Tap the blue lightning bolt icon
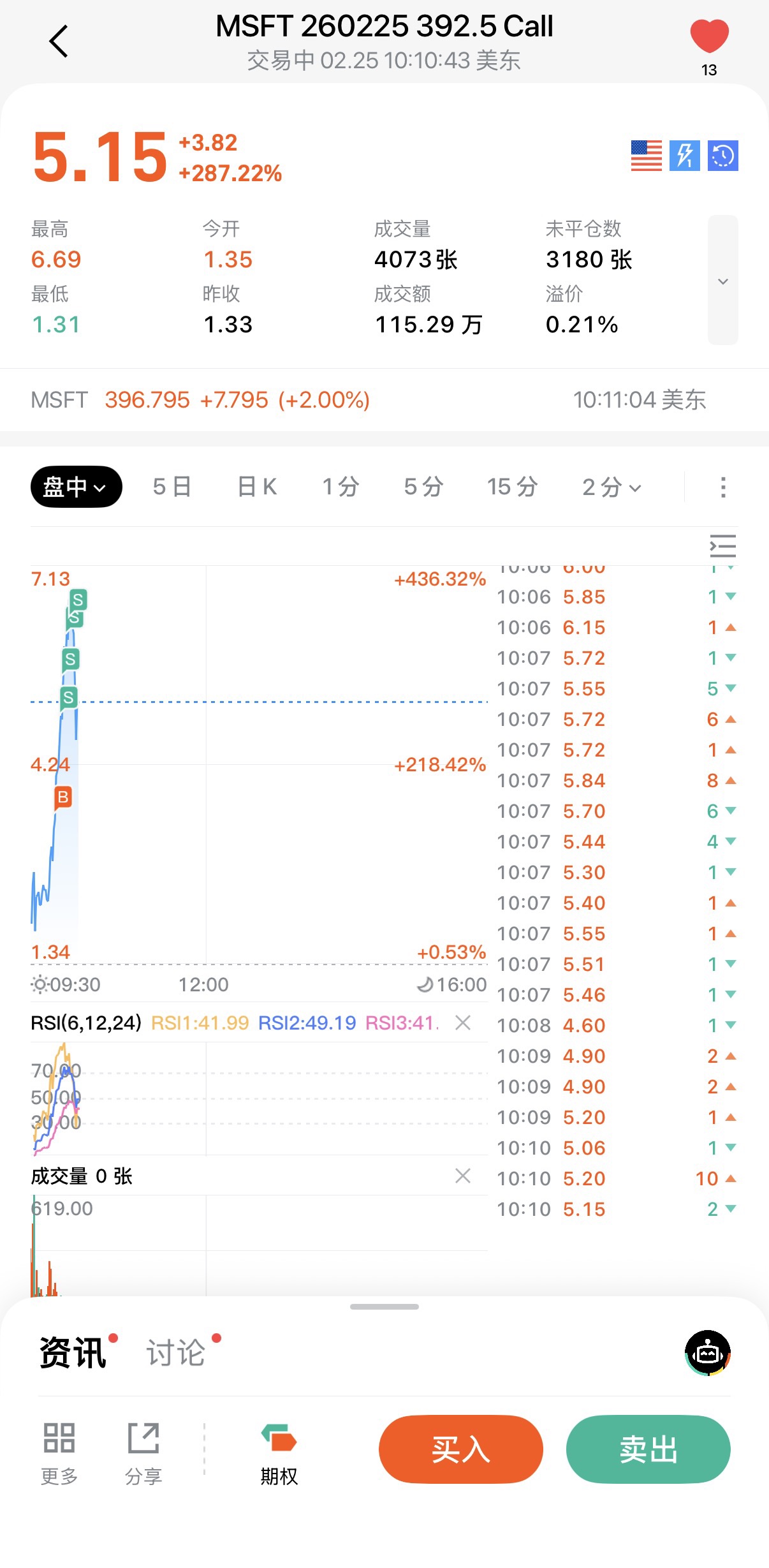This screenshot has height=1568, width=769. tap(684, 156)
